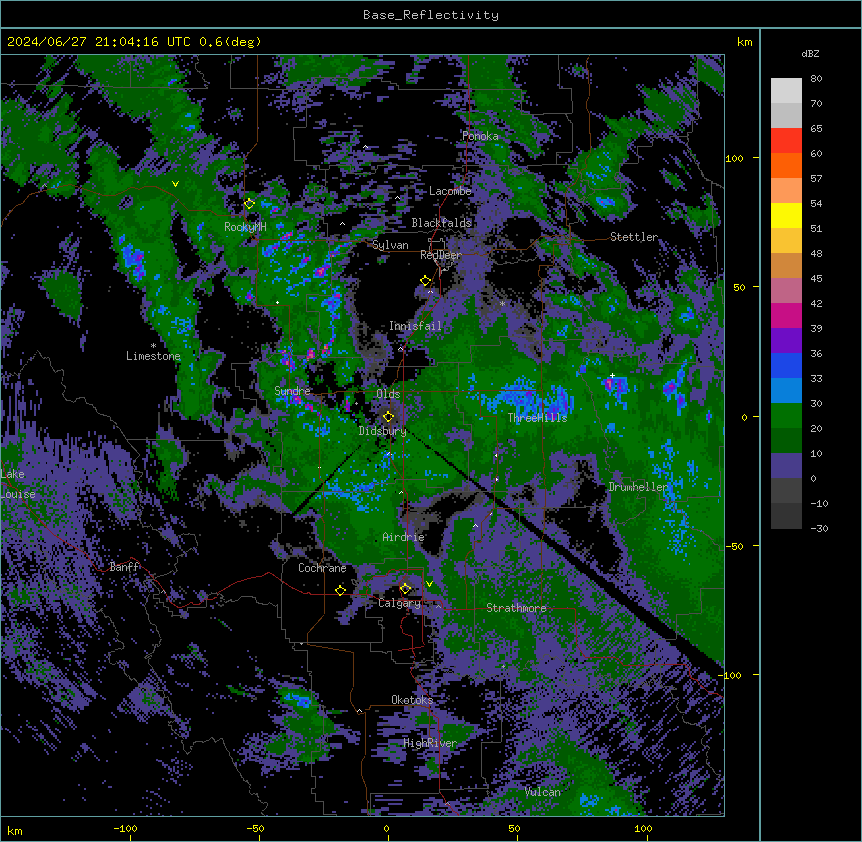Click the yellow diamond marker above Didsbury
This screenshot has width=862, height=842.
tap(388, 417)
